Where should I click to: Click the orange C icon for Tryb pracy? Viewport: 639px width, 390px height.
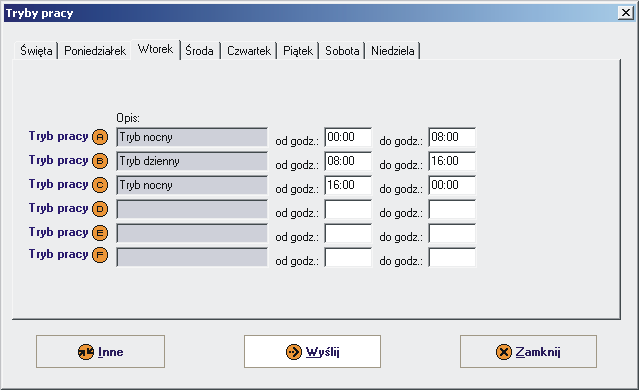pyautogui.click(x=100, y=185)
